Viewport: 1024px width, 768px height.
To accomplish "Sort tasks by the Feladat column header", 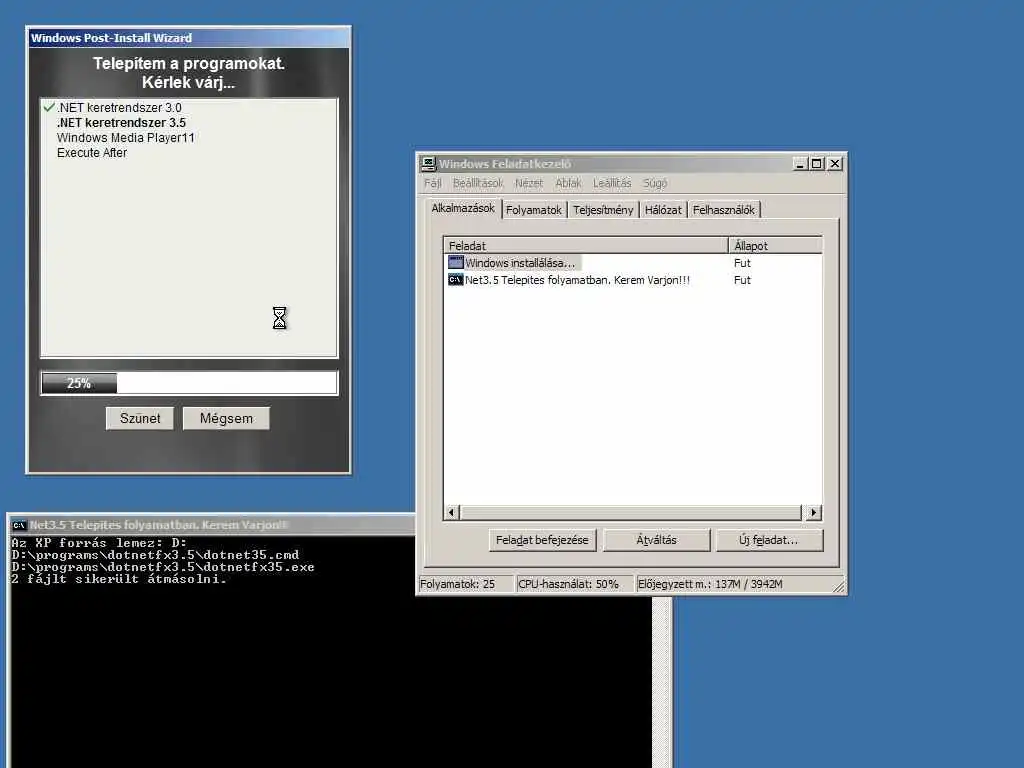I will 586,246.
